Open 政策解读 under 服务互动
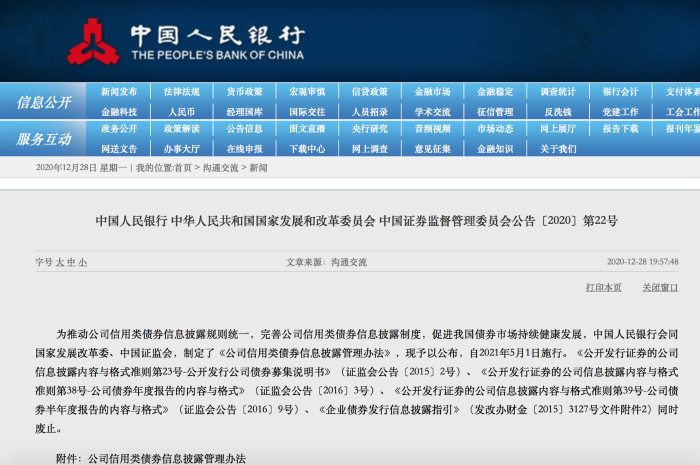Screen dimensions: 700x465 tap(182, 129)
